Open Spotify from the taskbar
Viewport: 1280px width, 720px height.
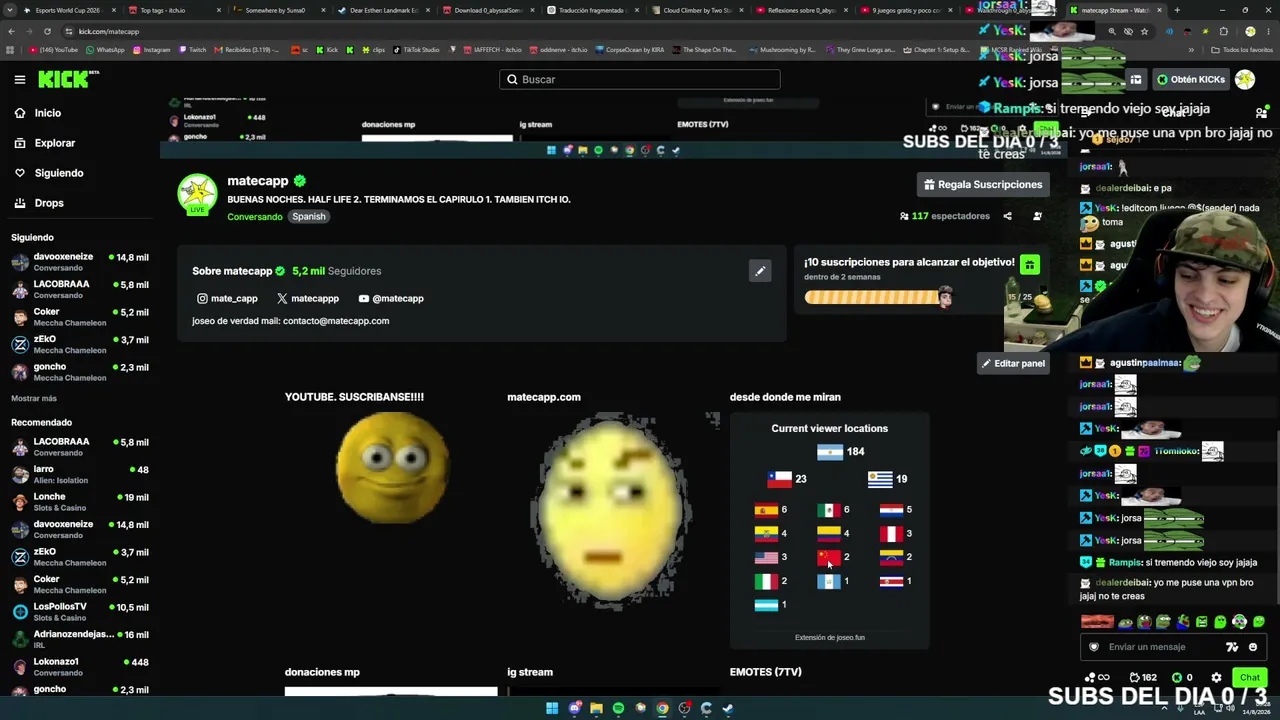tap(618, 708)
